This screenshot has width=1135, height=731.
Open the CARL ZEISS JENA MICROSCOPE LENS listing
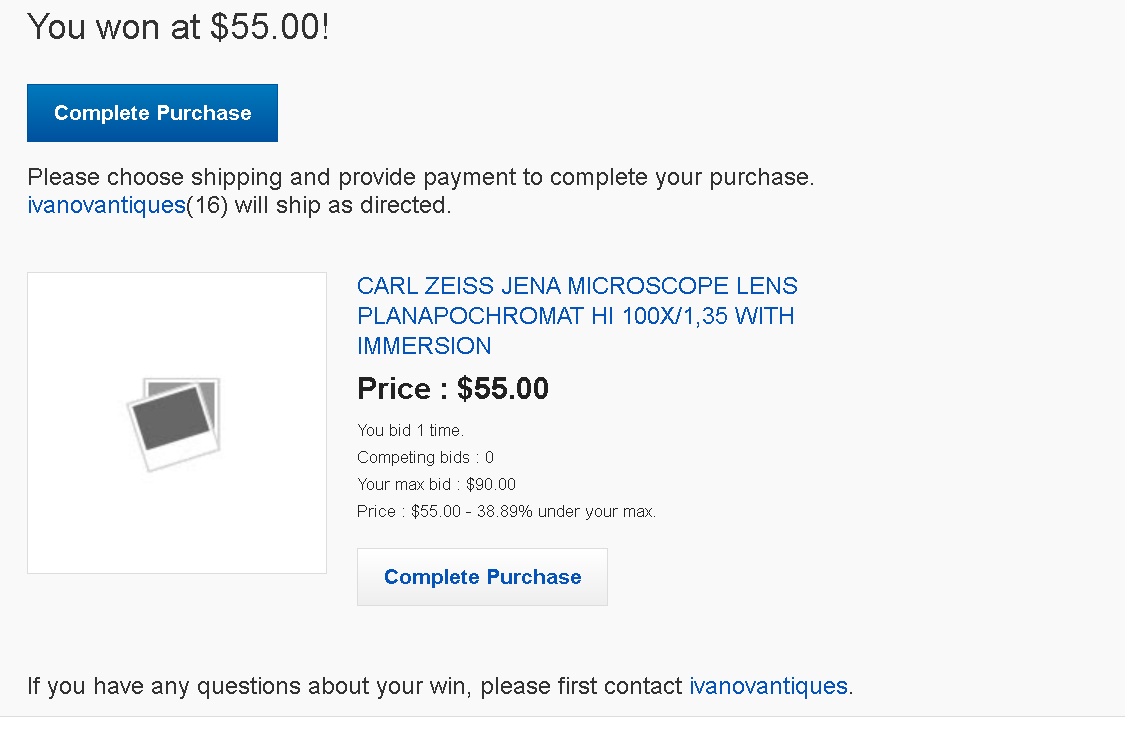point(577,316)
